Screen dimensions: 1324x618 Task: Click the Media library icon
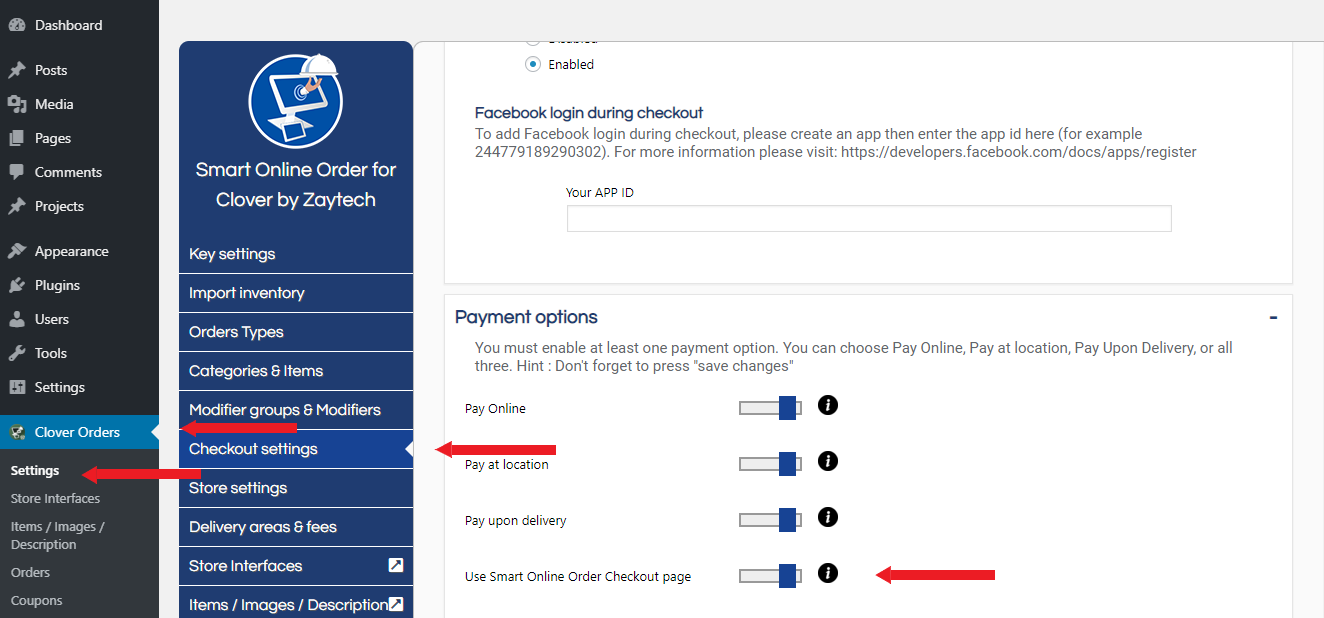click(x=17, y=104)
